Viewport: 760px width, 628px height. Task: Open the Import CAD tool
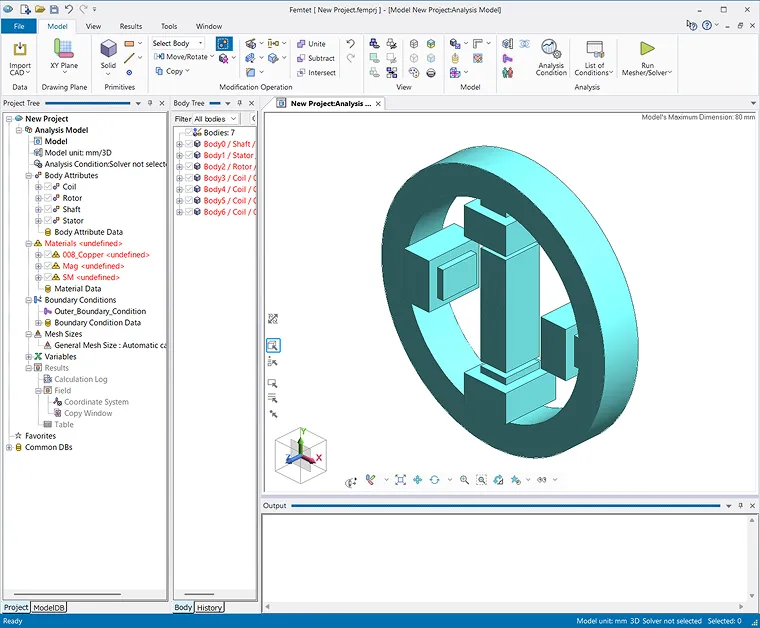(x=20, y=58)
